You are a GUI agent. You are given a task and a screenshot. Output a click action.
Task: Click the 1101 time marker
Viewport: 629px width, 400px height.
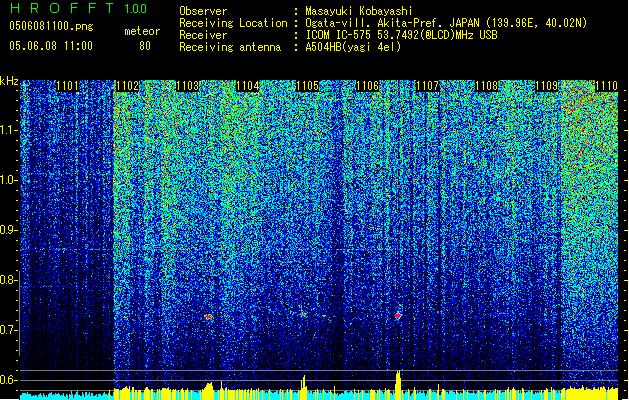[67, 86]
